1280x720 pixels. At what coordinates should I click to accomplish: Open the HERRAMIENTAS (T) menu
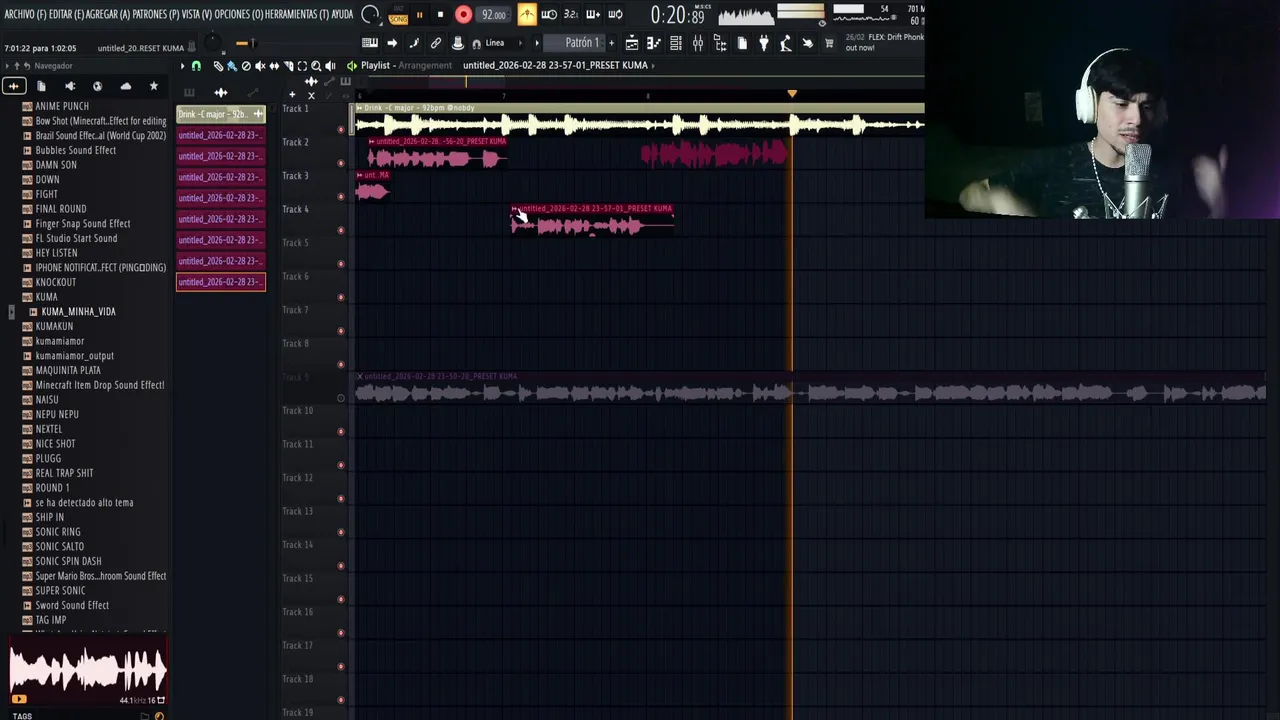[296, 14]
